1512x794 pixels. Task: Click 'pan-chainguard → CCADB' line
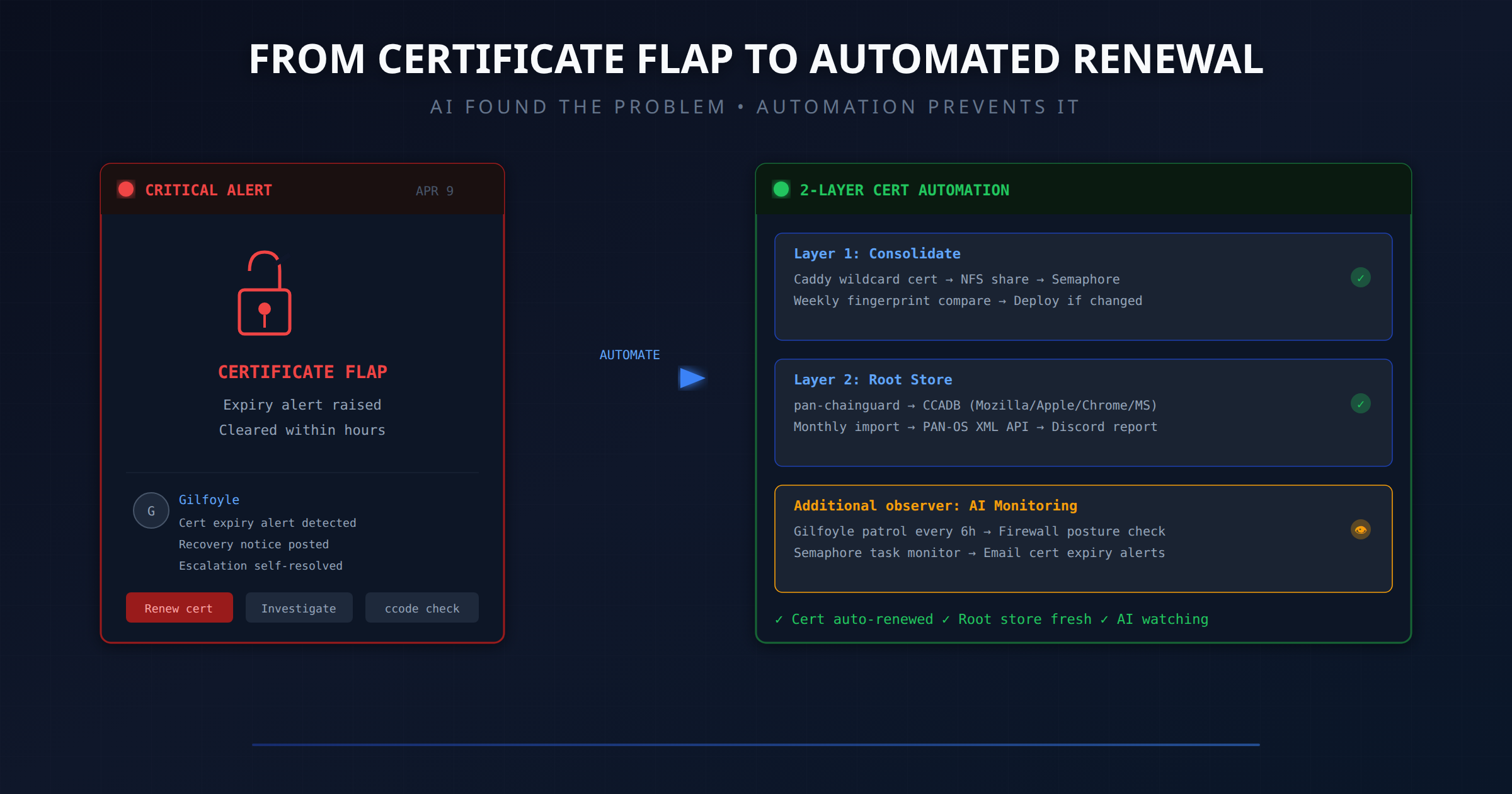click(975, 405)
